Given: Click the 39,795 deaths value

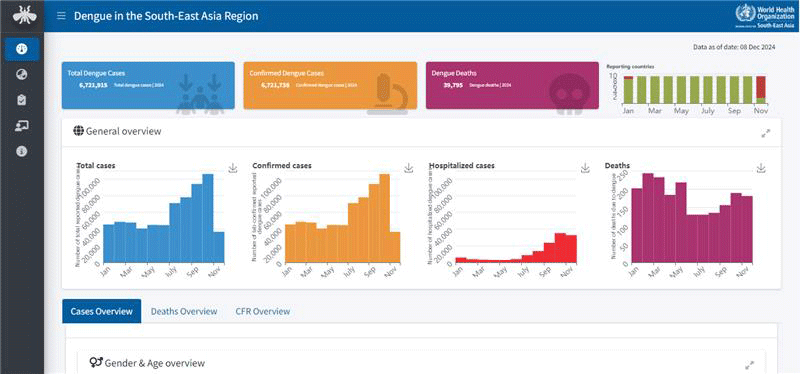Looking at the screenshot, I should (x=453, y=85).
